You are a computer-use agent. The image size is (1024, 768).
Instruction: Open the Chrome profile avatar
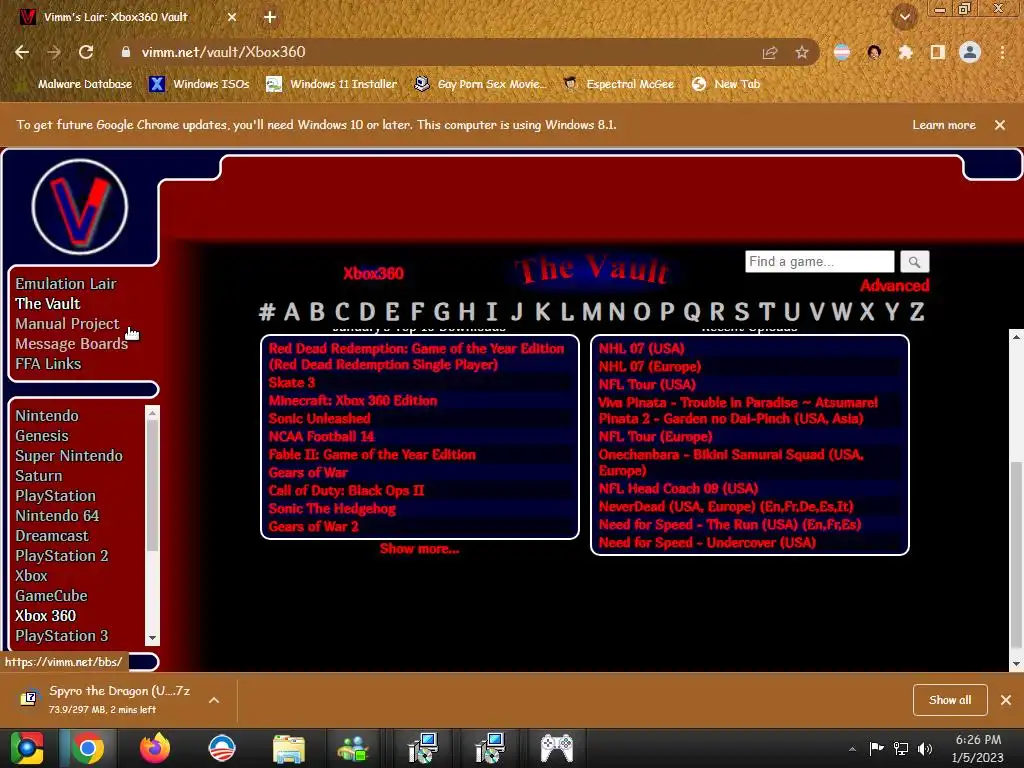[x=970, y=52]
